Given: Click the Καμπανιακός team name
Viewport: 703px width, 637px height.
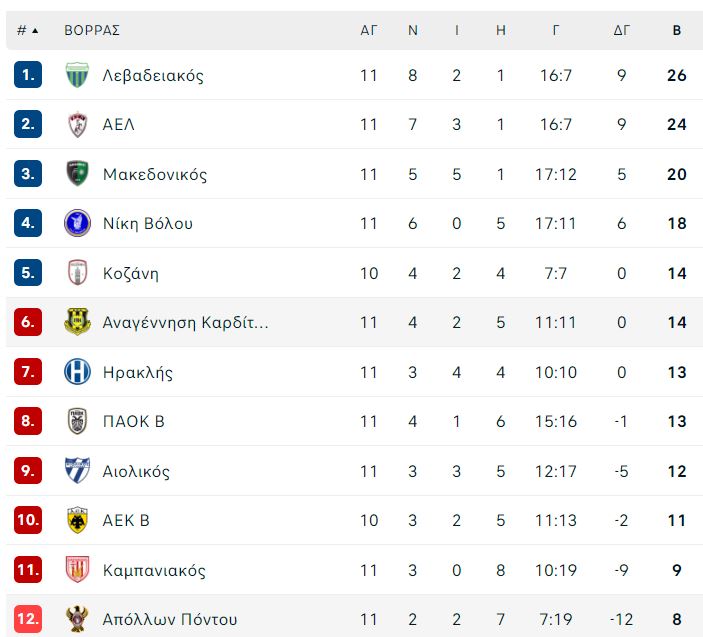Looking at the screenshot, I should 154,570.
